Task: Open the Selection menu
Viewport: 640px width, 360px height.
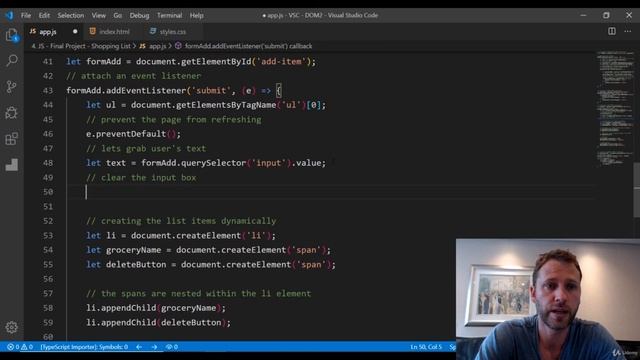Action: tap(71, 16)
